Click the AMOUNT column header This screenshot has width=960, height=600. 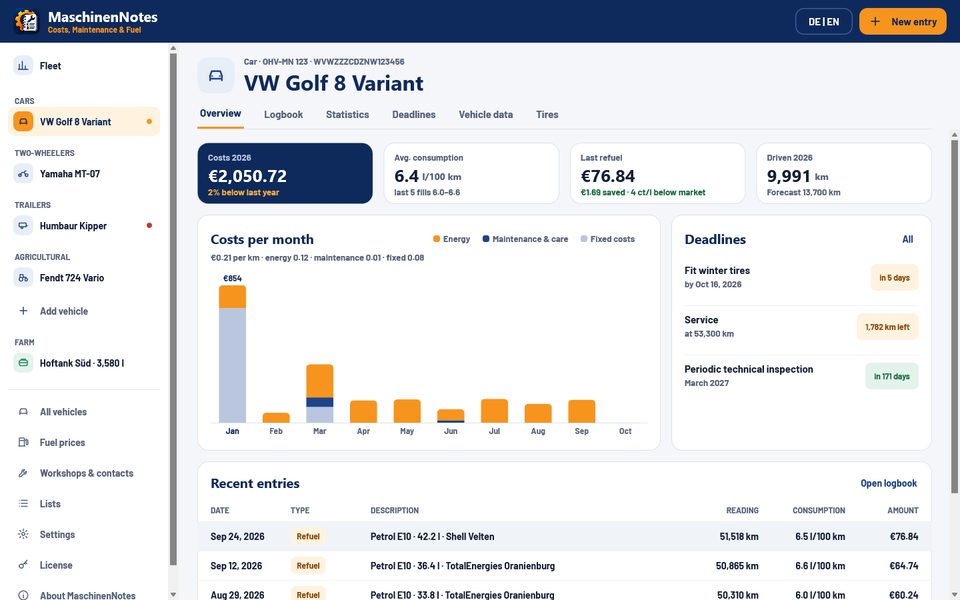click(902, 510)
